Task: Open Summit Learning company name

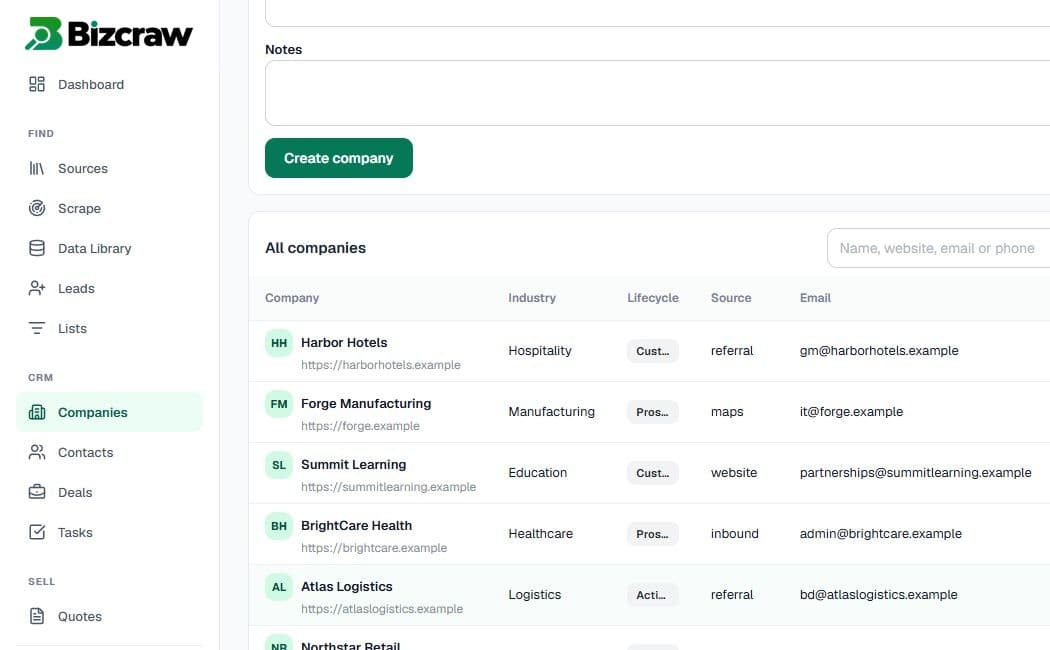Action: tap(354, 464)
